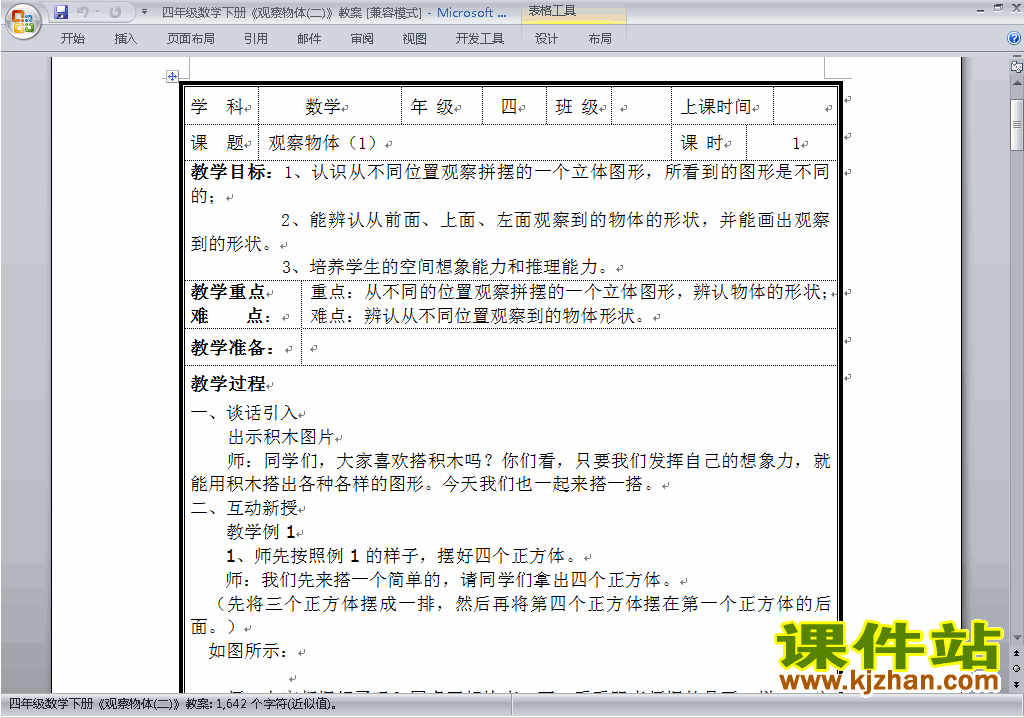Click the 观察物体（1） title cell
The width and height of the screenshot is (1024, 718).
465,142
